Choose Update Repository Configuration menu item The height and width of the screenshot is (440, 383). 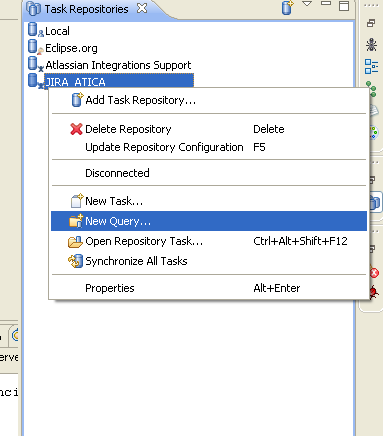point(209,147)
